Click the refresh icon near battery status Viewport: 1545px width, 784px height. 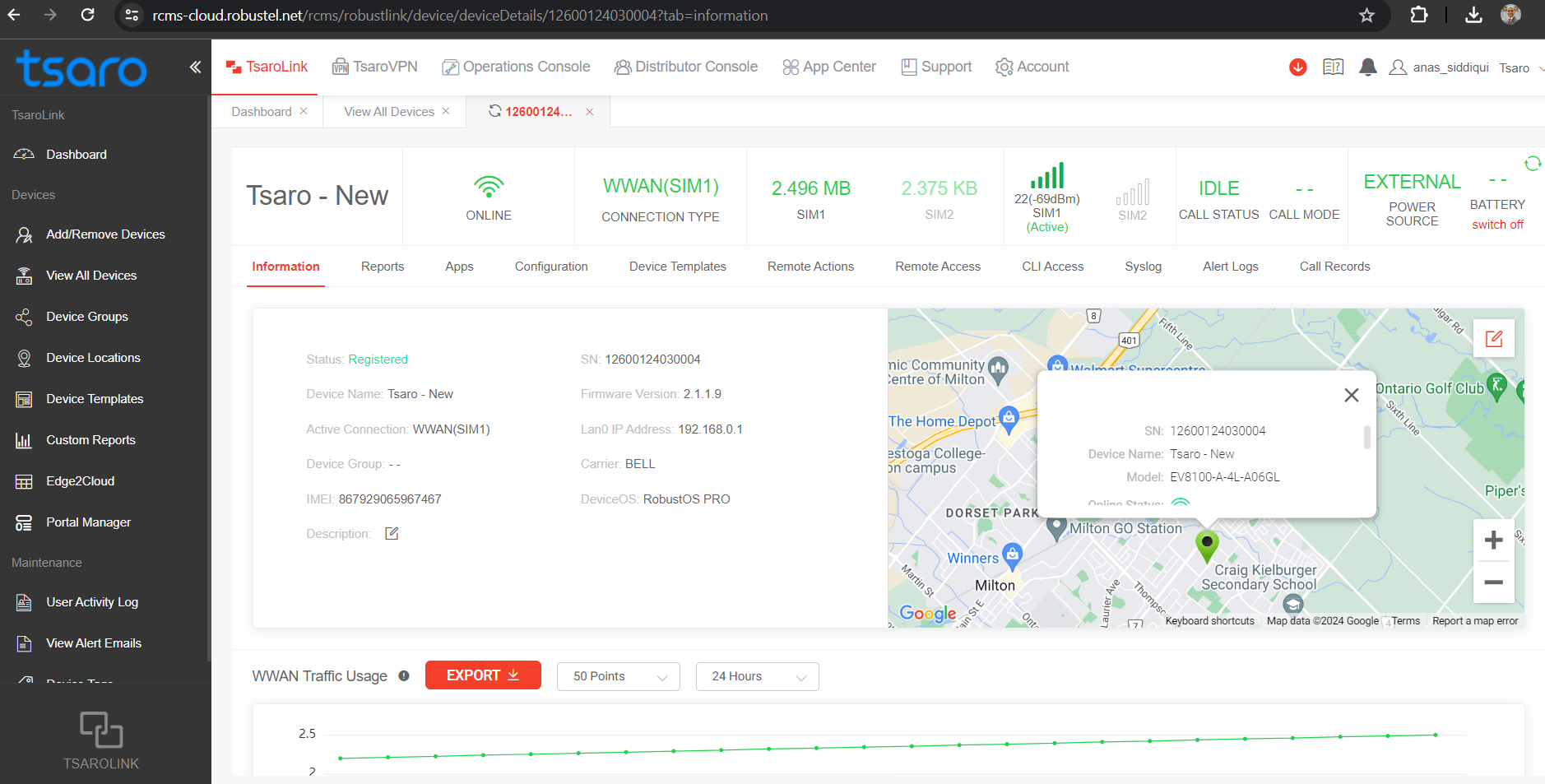[x=1532, y=164]
